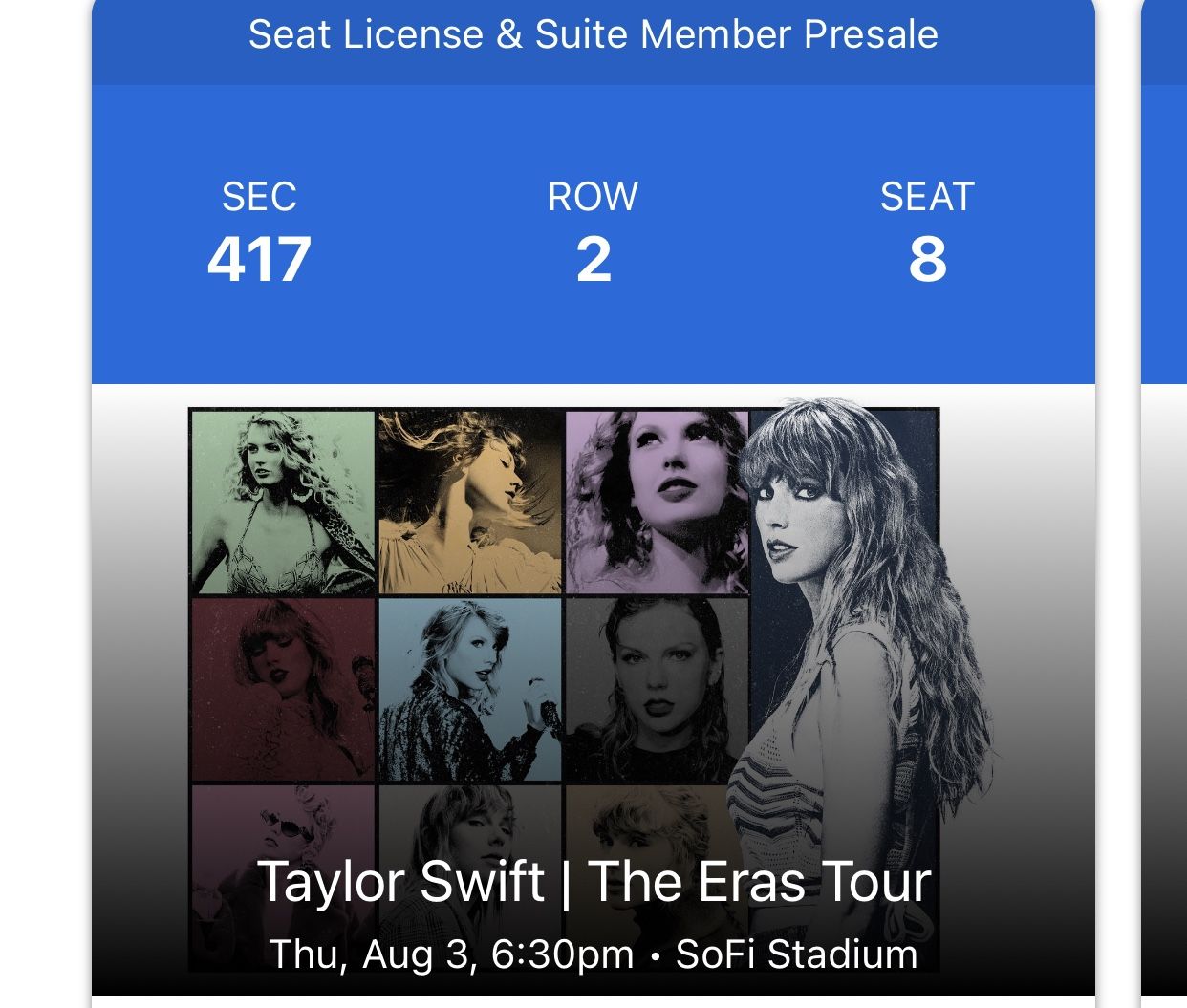Open the Seat License & Suite Member Presale header
The width and height of the screenshot is (1187, 1008).
[x=593, y=34]
